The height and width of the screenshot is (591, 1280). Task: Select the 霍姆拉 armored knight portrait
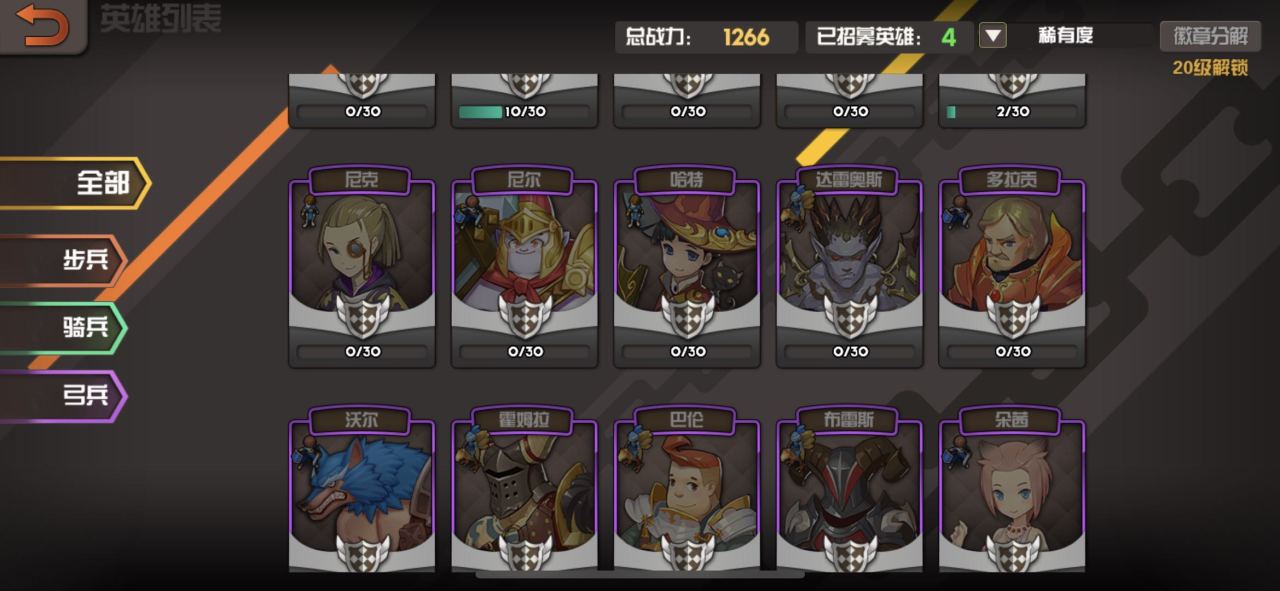point(525,490)
